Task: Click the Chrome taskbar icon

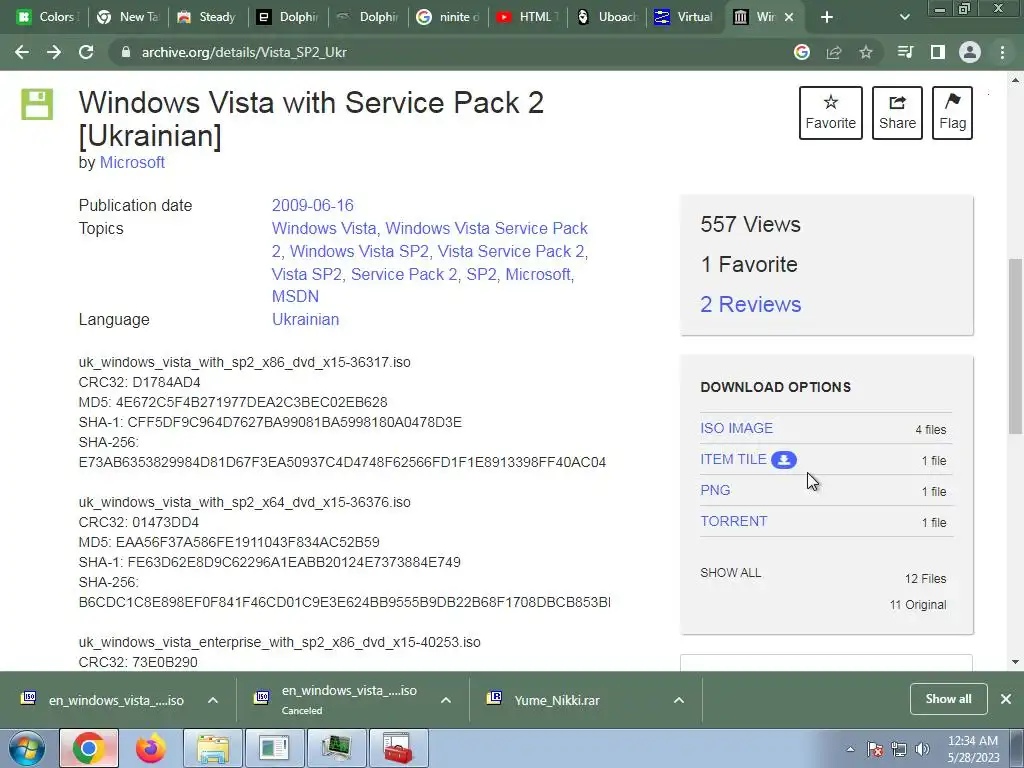Action: click(x=89, y=748)
